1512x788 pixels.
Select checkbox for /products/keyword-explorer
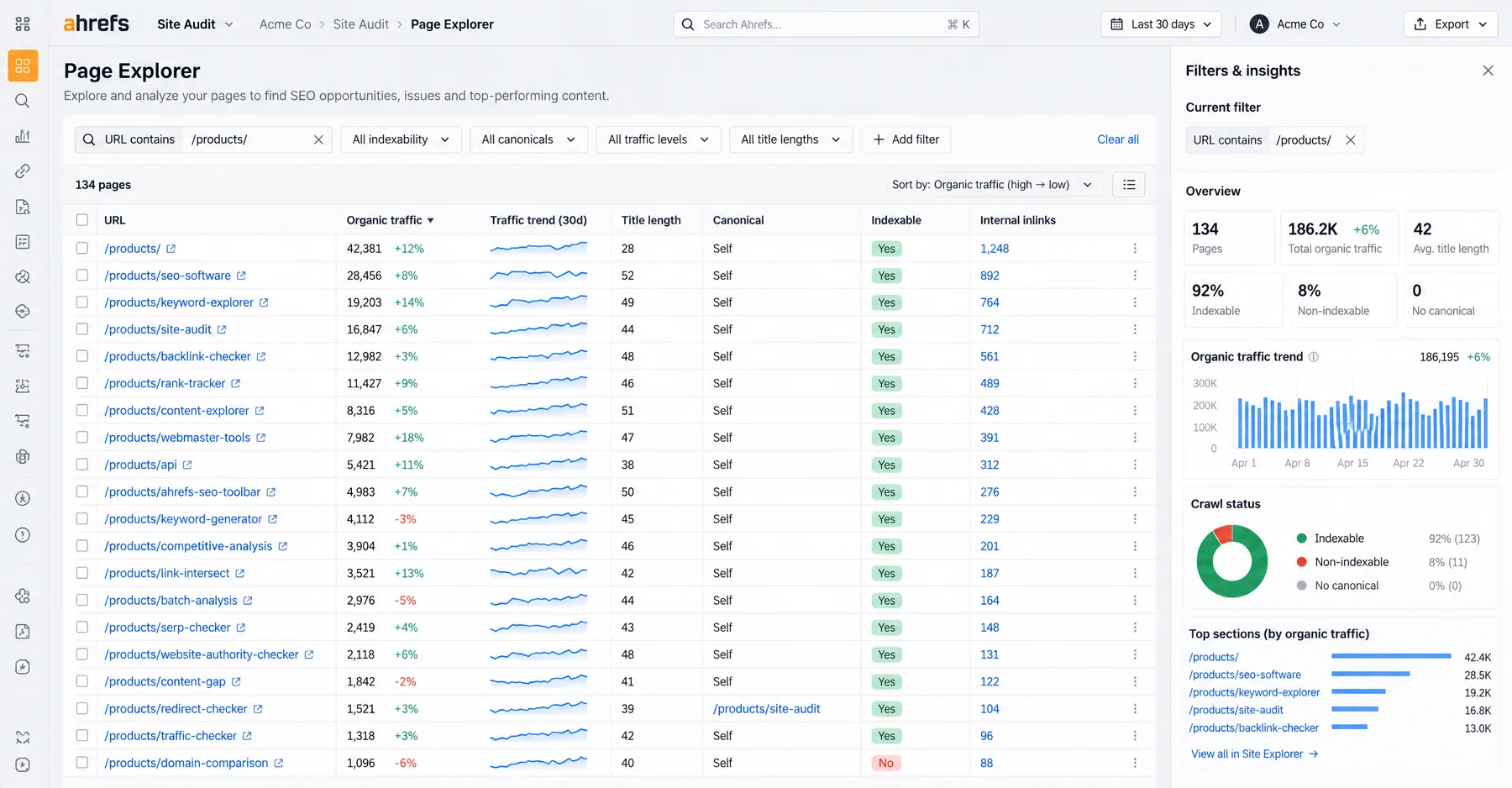82,302
